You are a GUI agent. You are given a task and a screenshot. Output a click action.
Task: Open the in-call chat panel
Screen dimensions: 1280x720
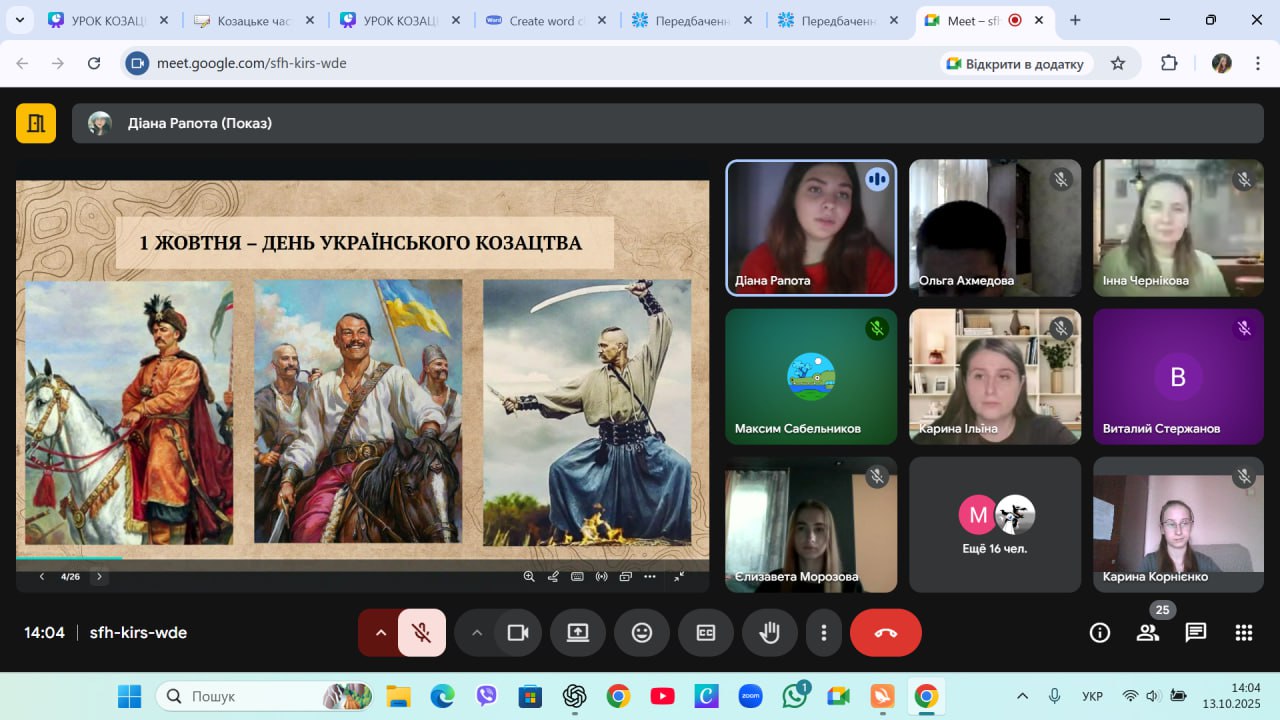point(1196,633)
